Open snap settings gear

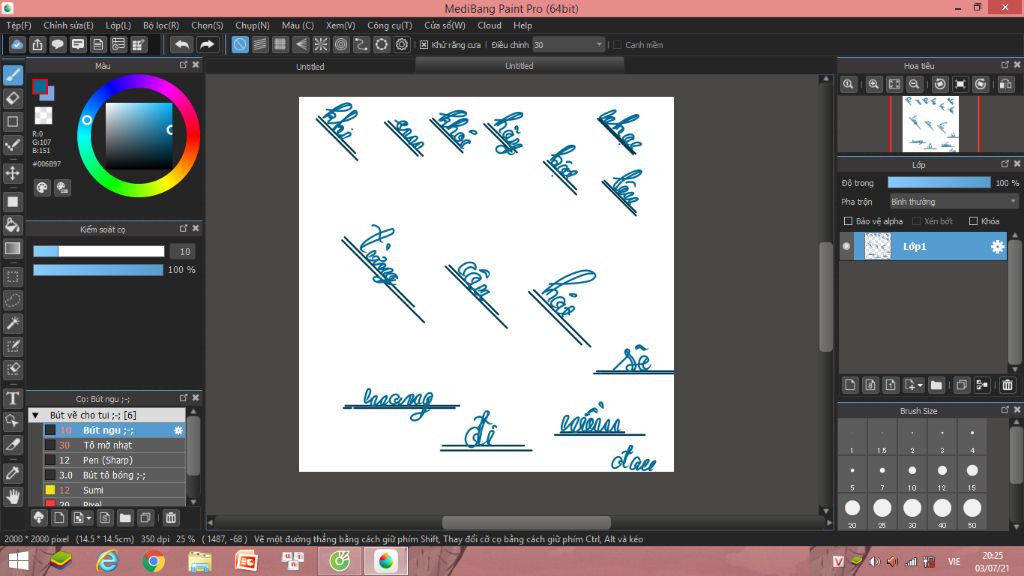click(x=402, y=44)
